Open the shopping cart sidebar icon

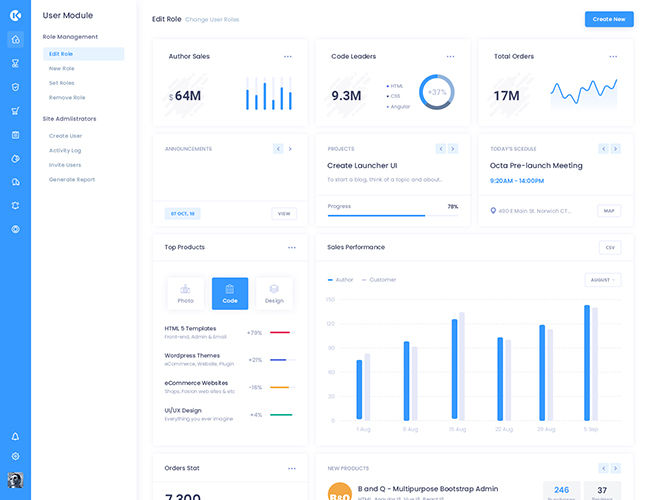click(x=15, y=111)
